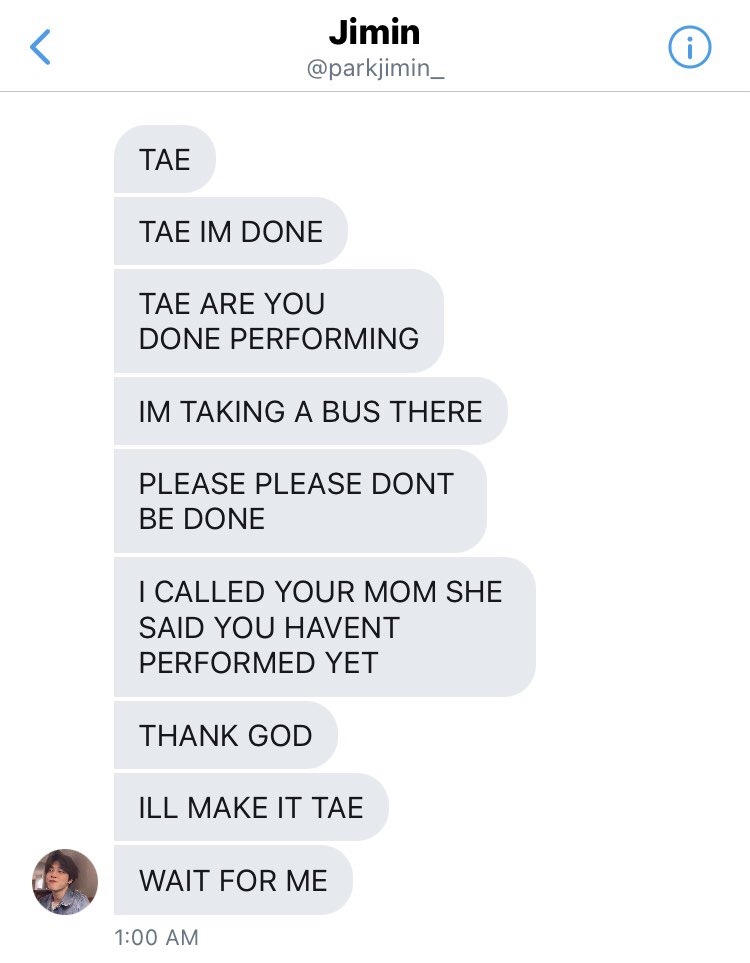Tap the @parkjimin_ handle
750x963 pixels.
tap(375, 68)
